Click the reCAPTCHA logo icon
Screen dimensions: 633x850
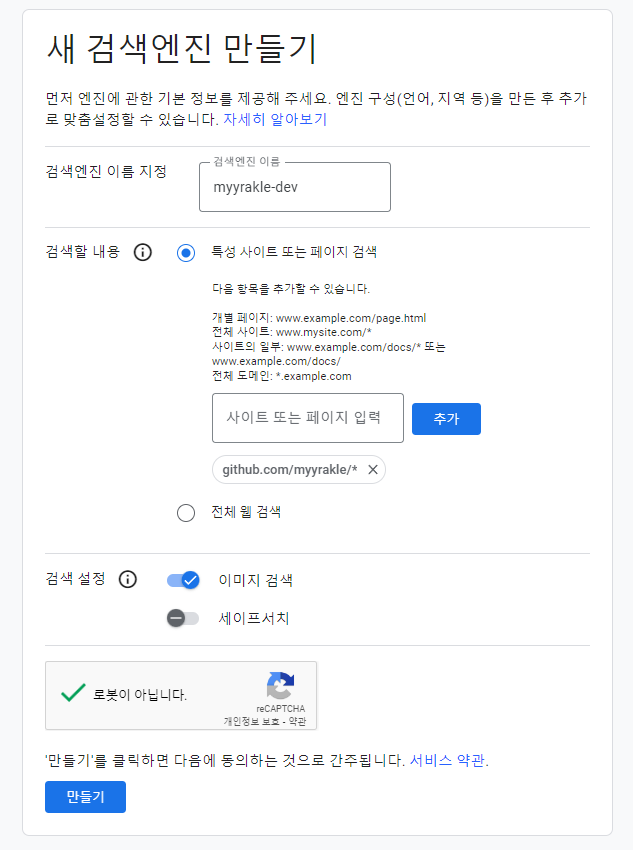point(280,686)
